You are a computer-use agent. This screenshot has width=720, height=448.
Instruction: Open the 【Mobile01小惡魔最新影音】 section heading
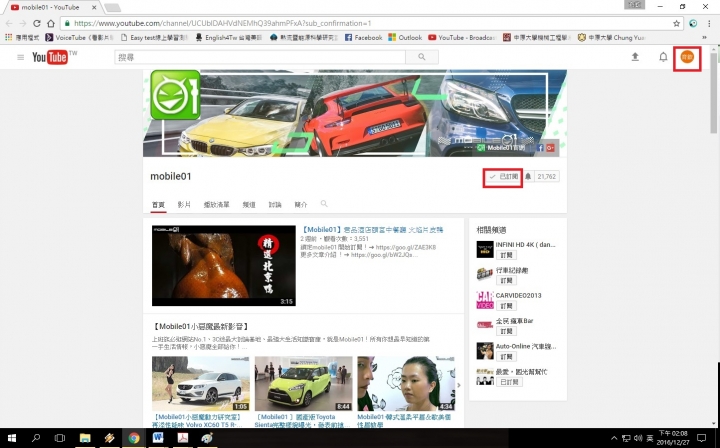(x=201, y=326)
